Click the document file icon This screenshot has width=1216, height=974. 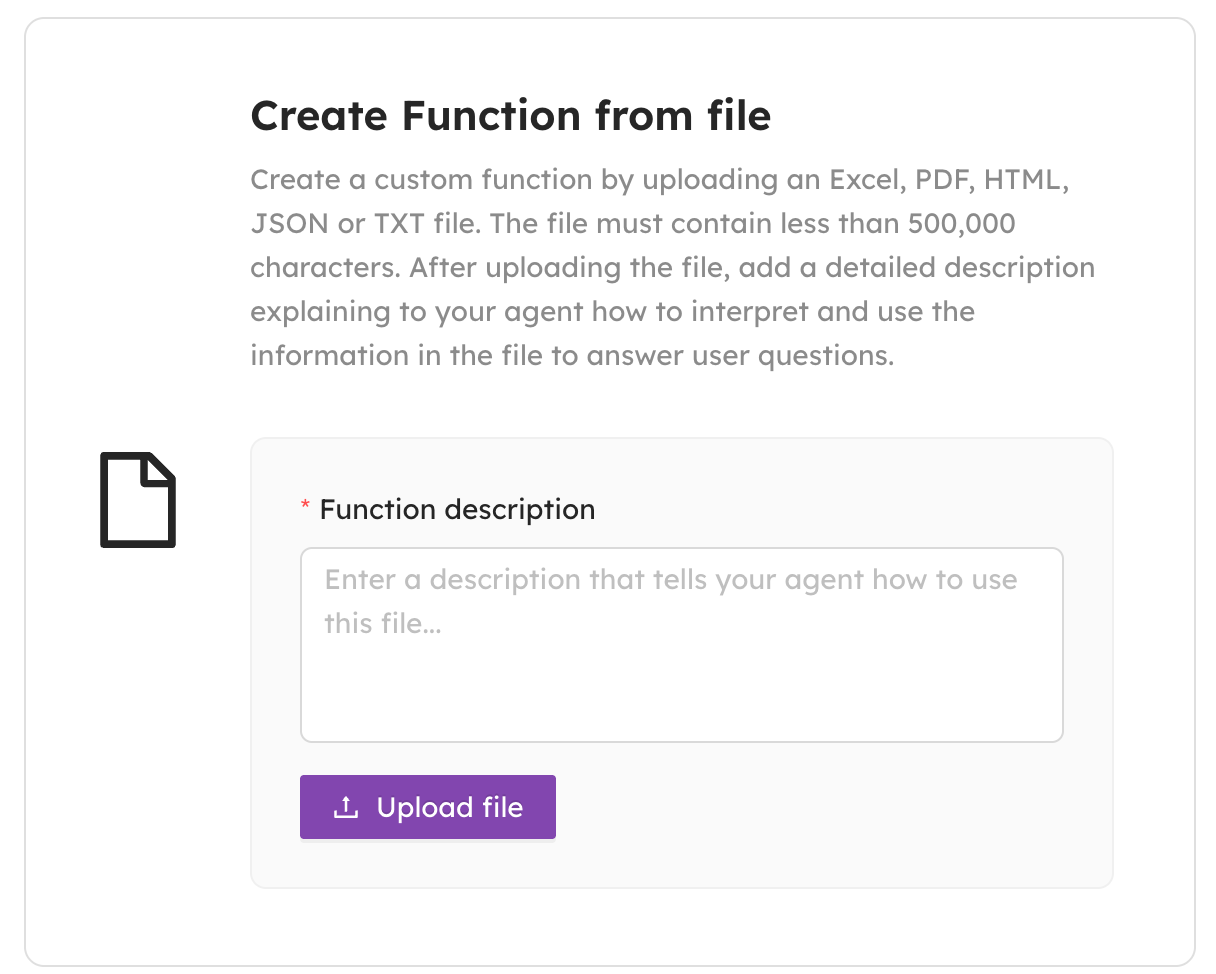tap(138, 500)
